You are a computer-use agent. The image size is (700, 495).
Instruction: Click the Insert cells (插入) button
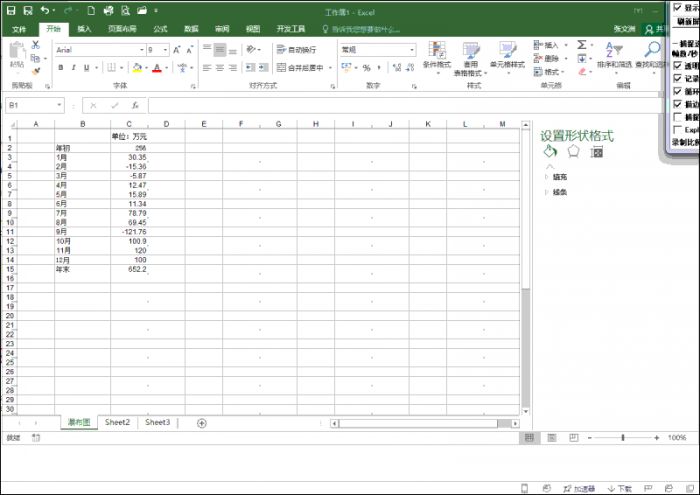tap(546, 45)
